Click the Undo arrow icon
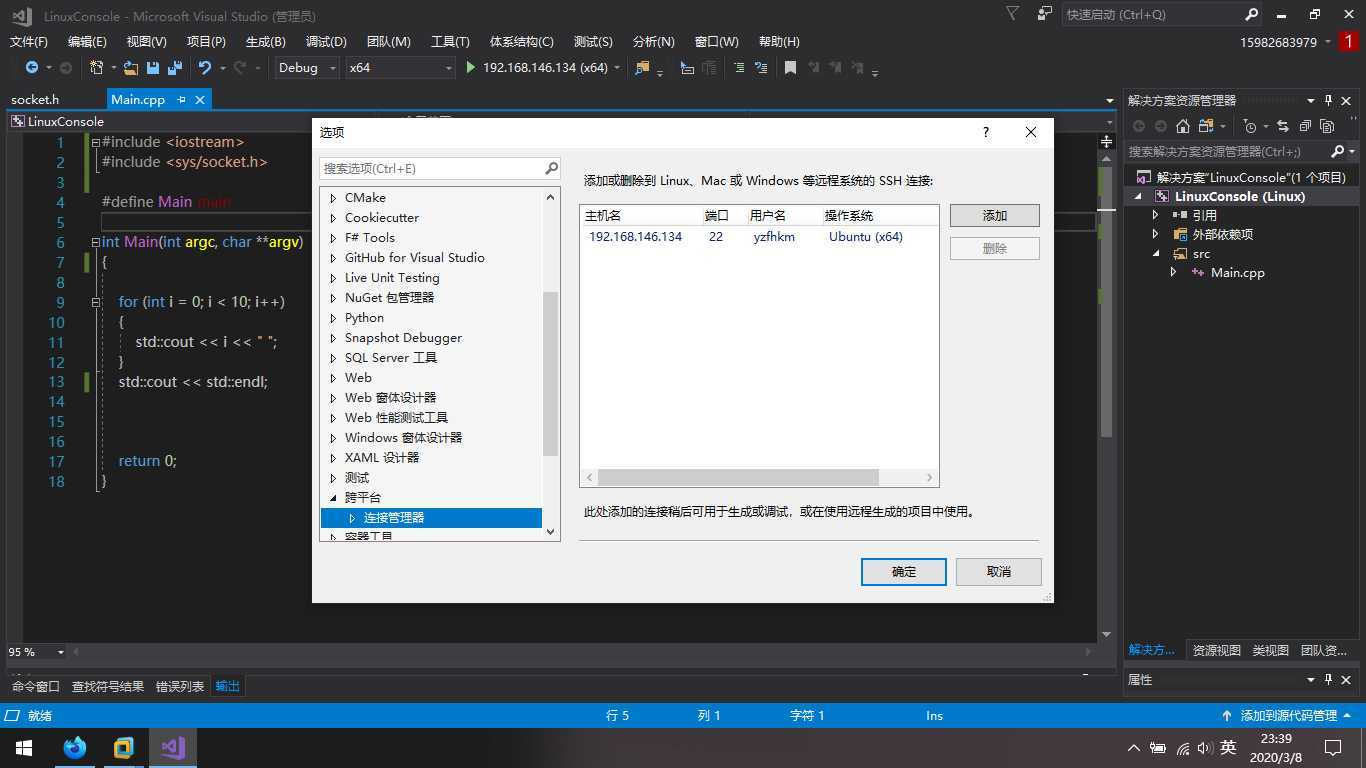 coord(205,68)
